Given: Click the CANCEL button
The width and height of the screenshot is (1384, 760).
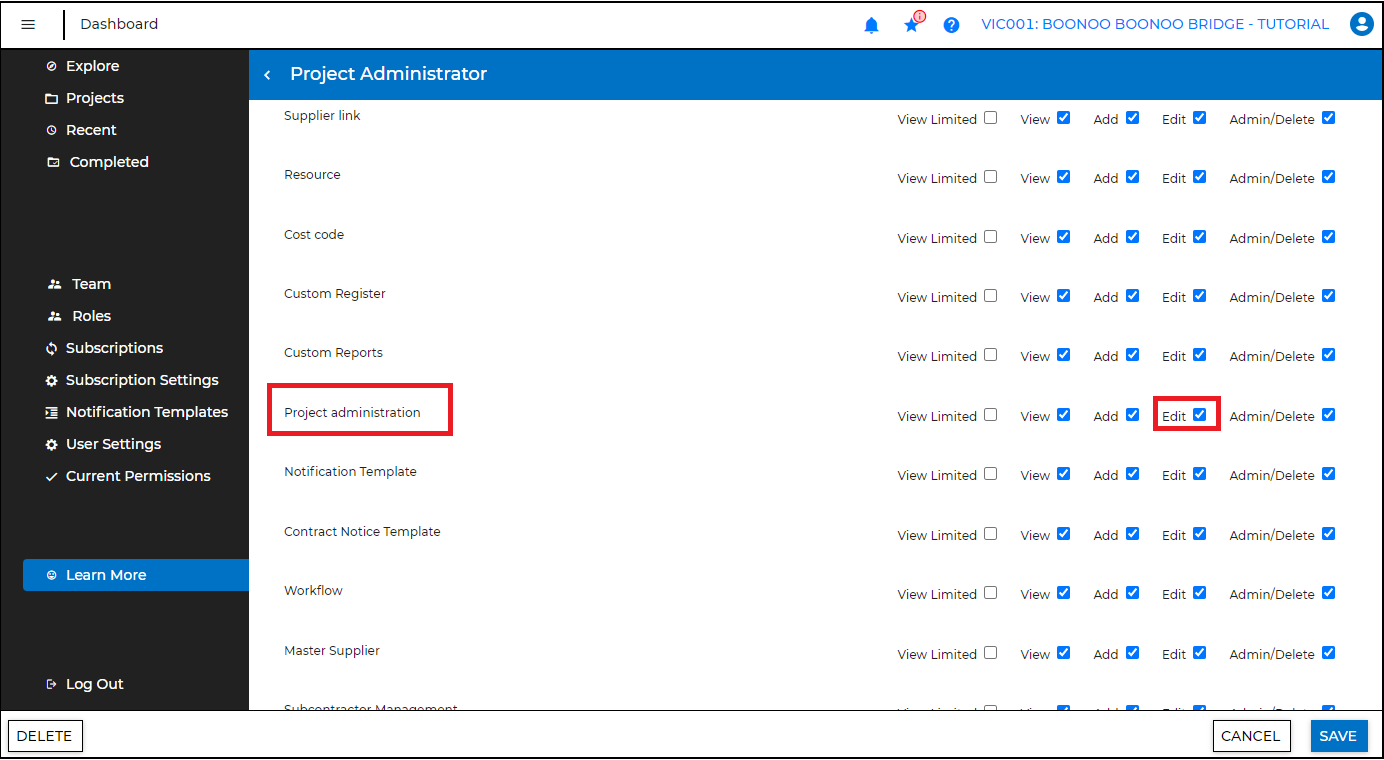Looking at the screenshot, I should tap(1250, 736).
